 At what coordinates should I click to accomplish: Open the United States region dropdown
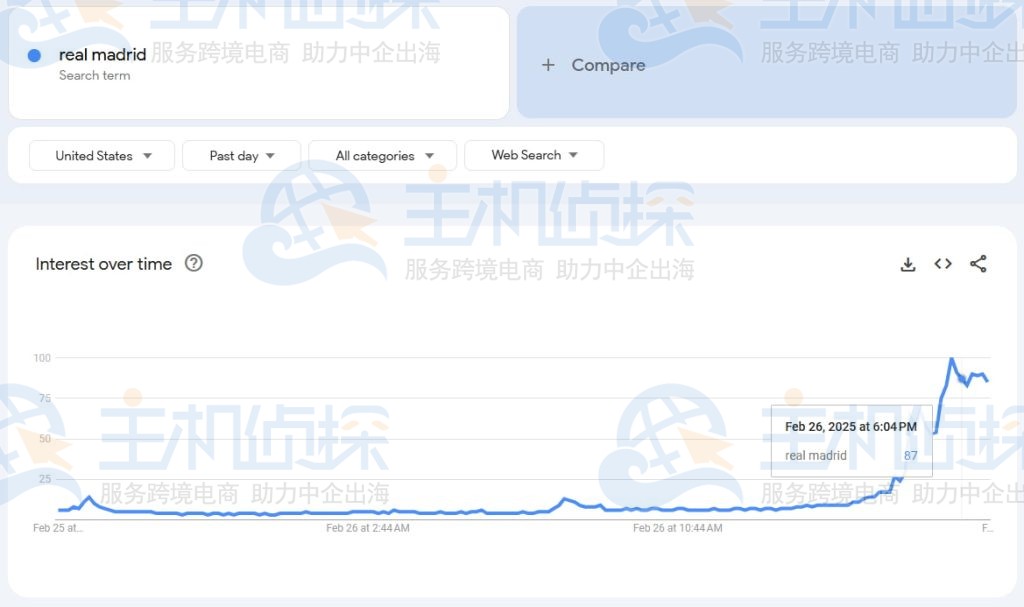click(x=101, y=155)
